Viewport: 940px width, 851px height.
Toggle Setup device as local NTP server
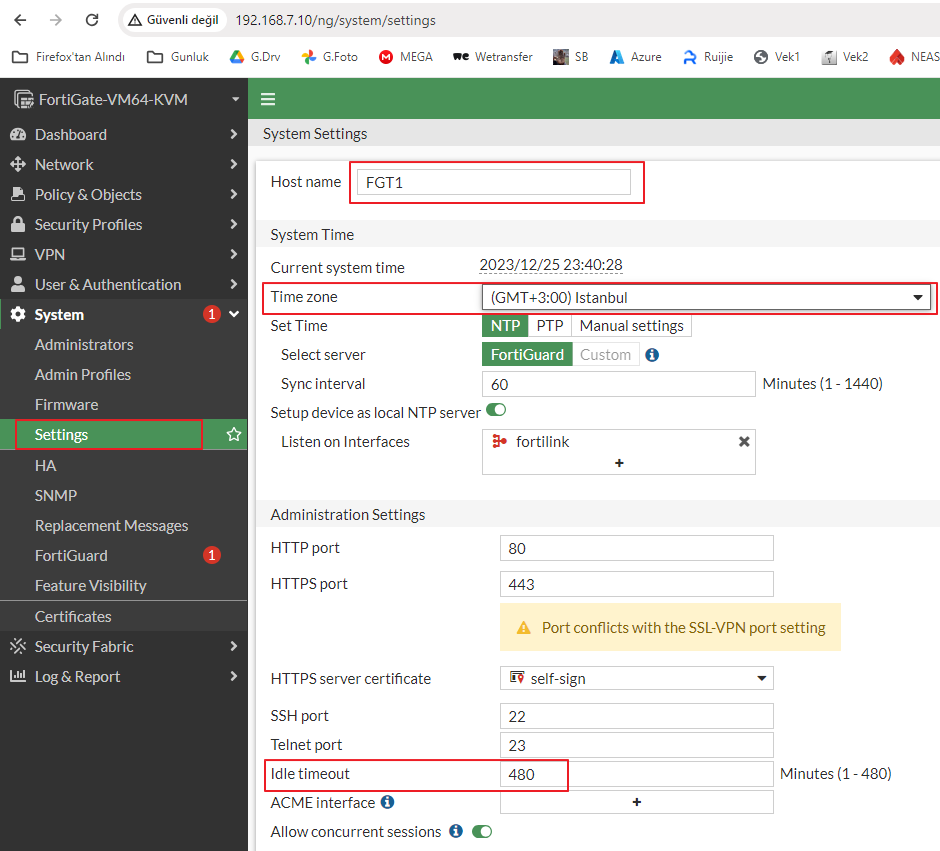point(496,410)
